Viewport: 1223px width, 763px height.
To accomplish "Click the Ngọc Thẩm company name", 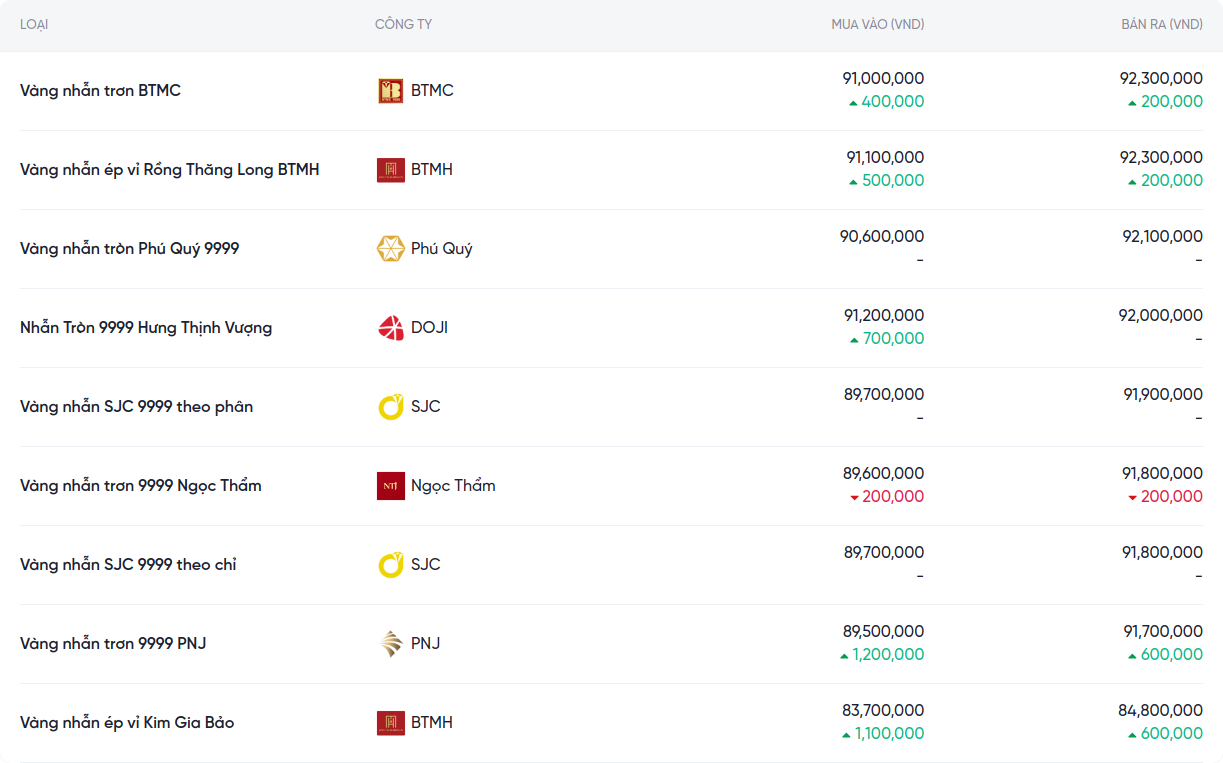I will pyautogui.click(x=453, y=486).
